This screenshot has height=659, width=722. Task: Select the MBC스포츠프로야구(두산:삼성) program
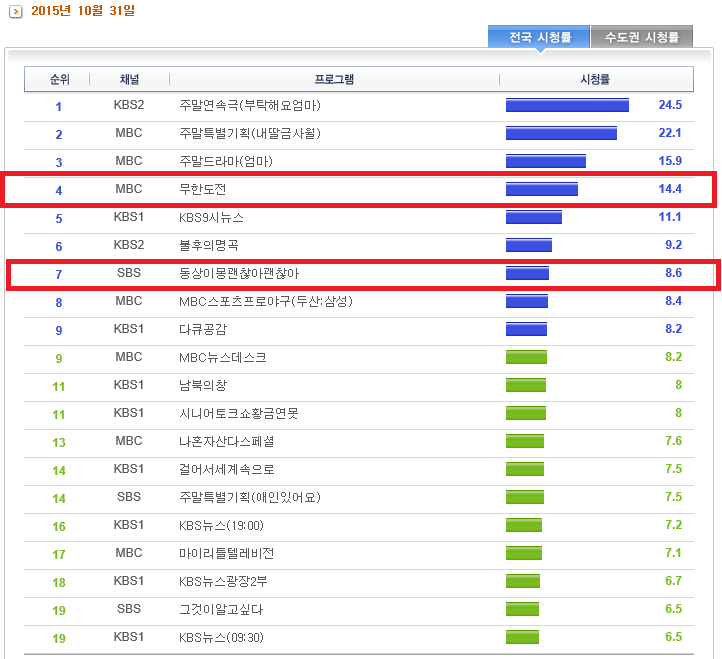[x=265, y=301]
